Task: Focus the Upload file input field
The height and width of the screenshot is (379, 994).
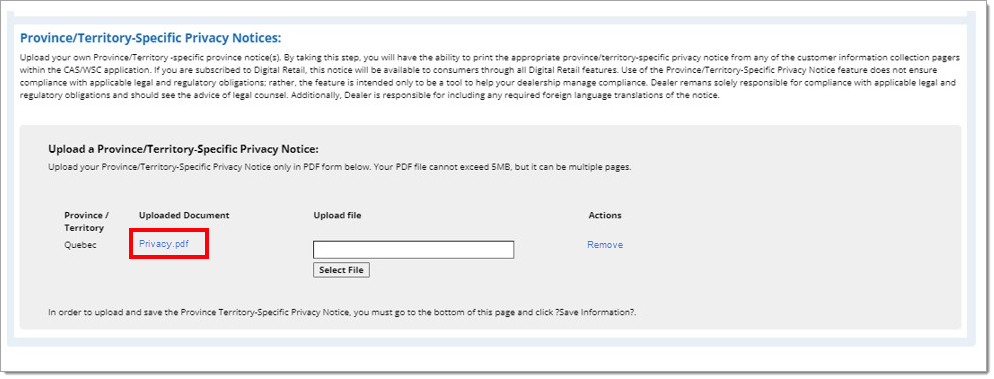Action: [413, 250]
